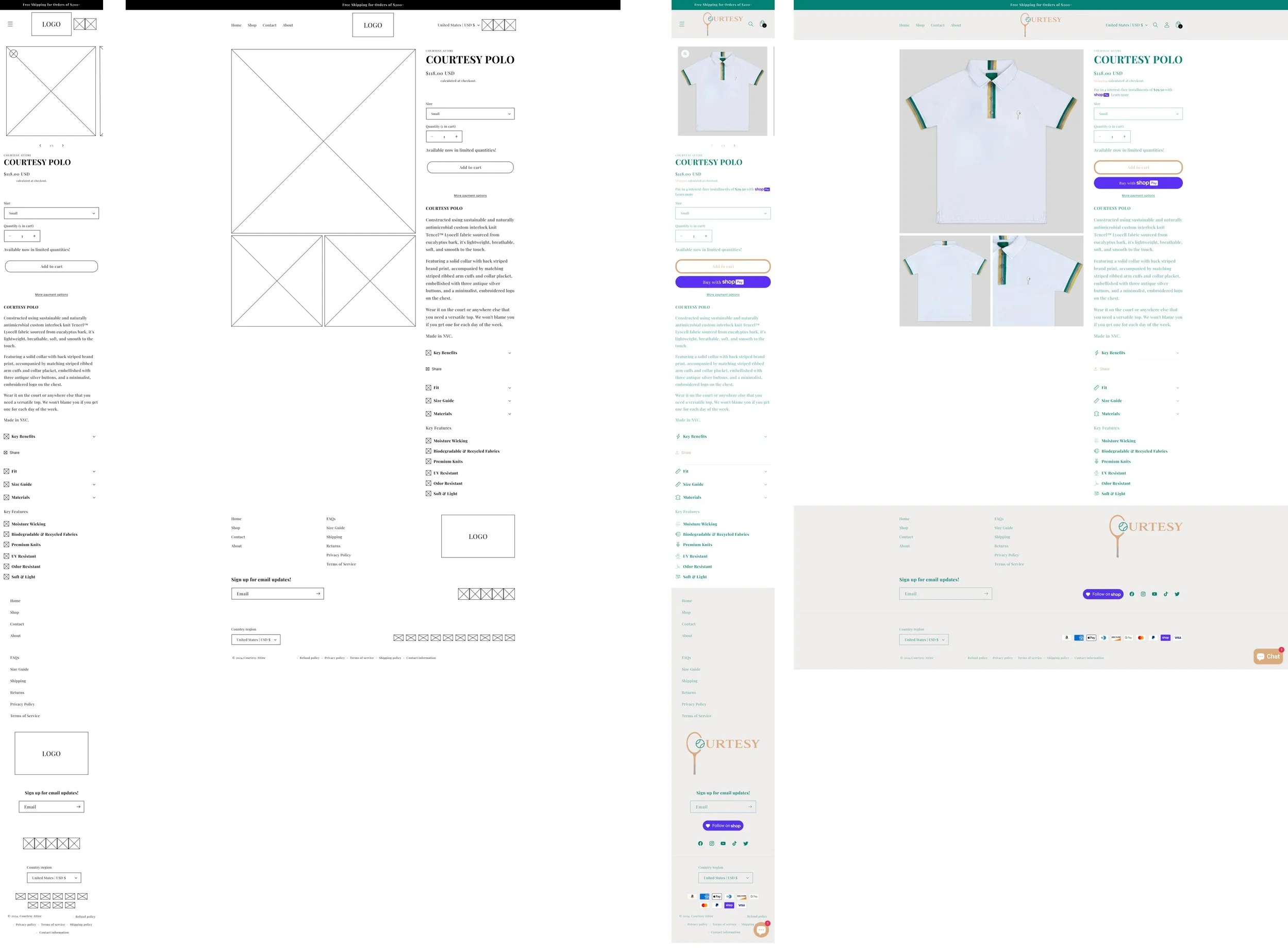
Task: Open Size dropdown on colored desktop page
Action: point(1138,114)
